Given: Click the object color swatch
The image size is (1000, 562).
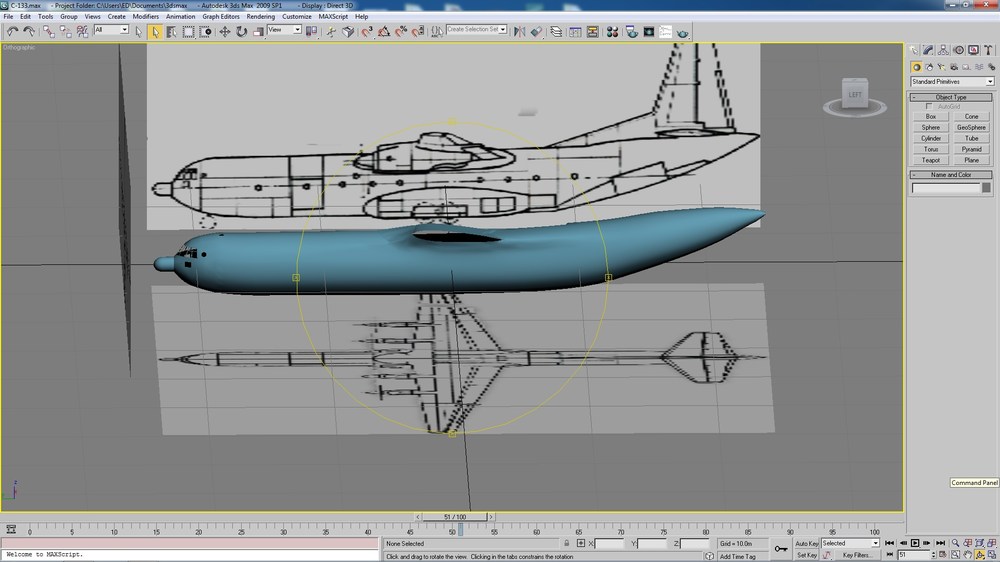Looking at the screenshot, I should pos(986,188).
